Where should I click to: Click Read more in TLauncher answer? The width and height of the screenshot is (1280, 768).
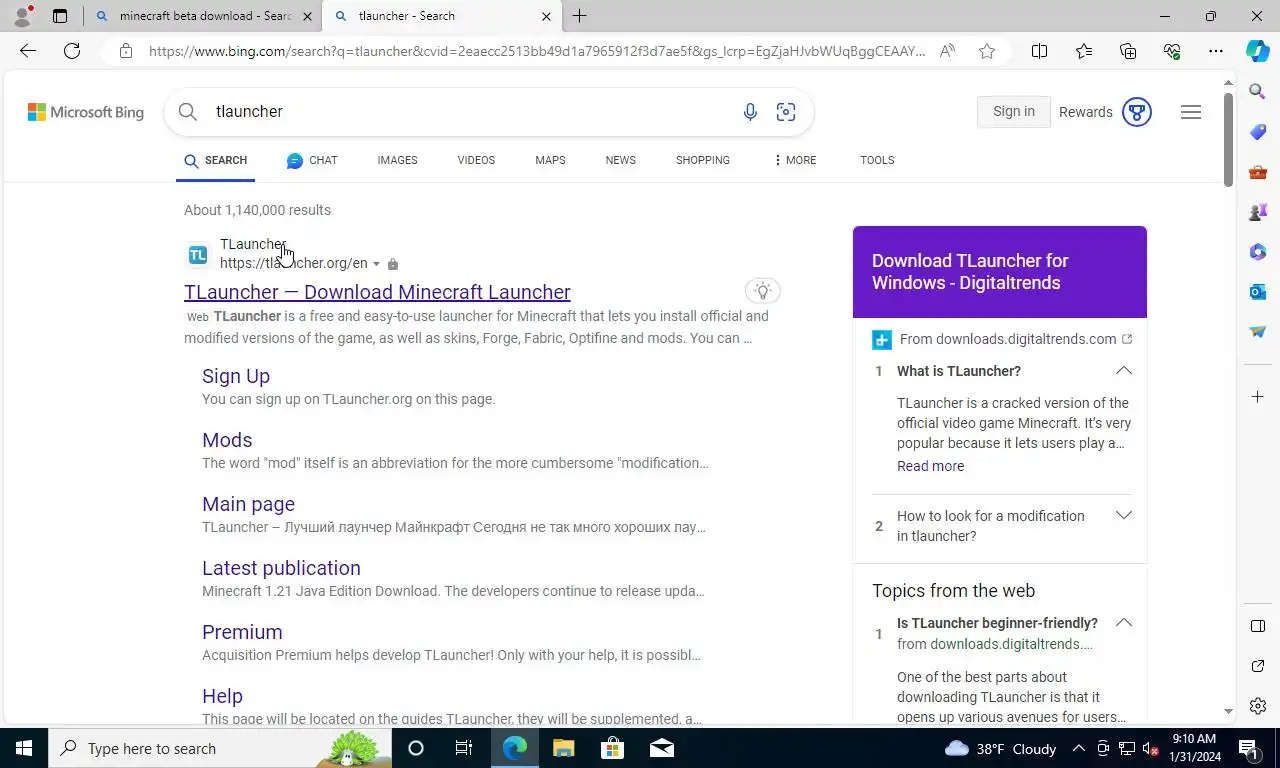931,466
